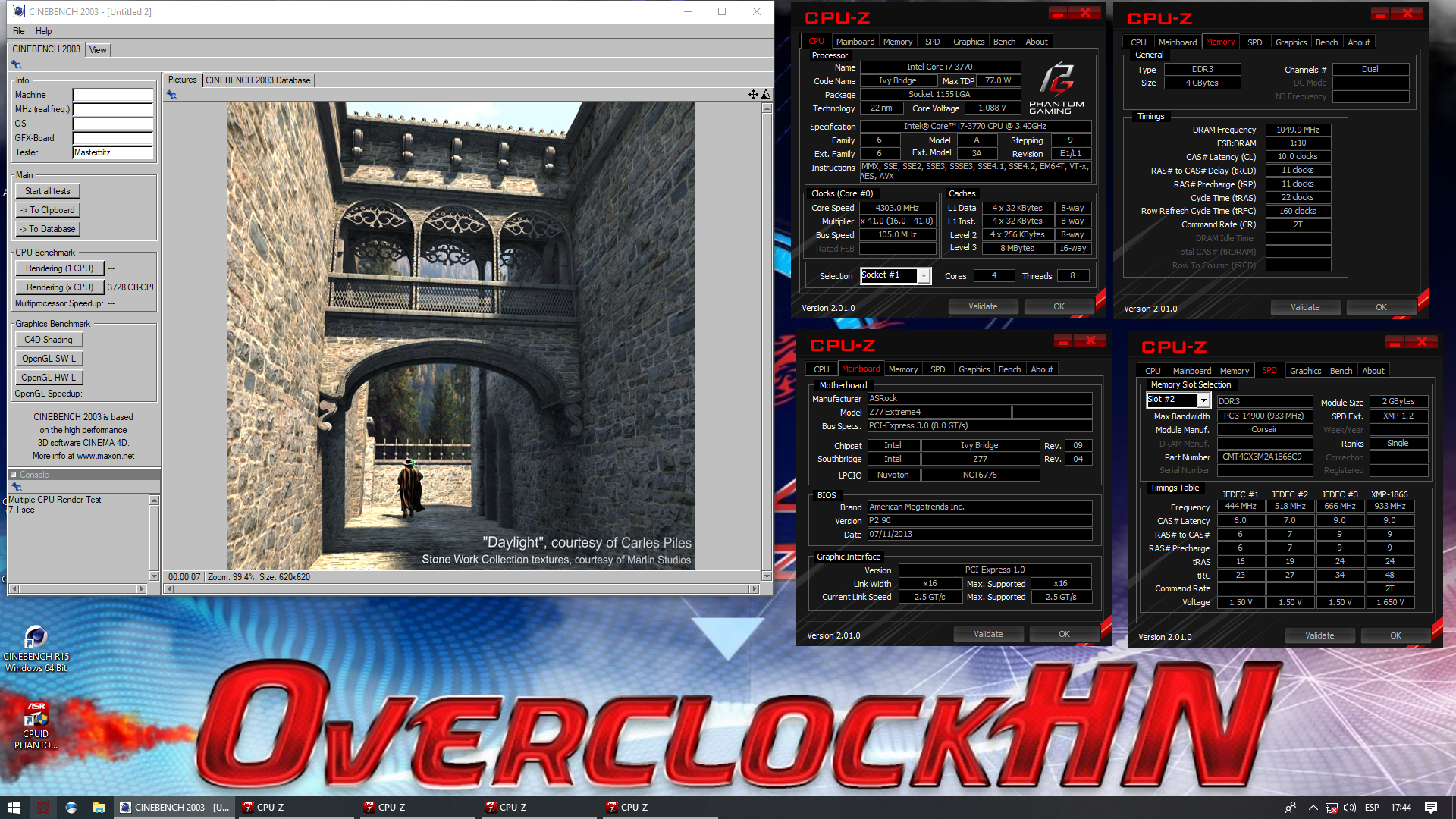Screen dimensions: 1456x819
Task: Click the Start all tests button
Action: (48, 191)
